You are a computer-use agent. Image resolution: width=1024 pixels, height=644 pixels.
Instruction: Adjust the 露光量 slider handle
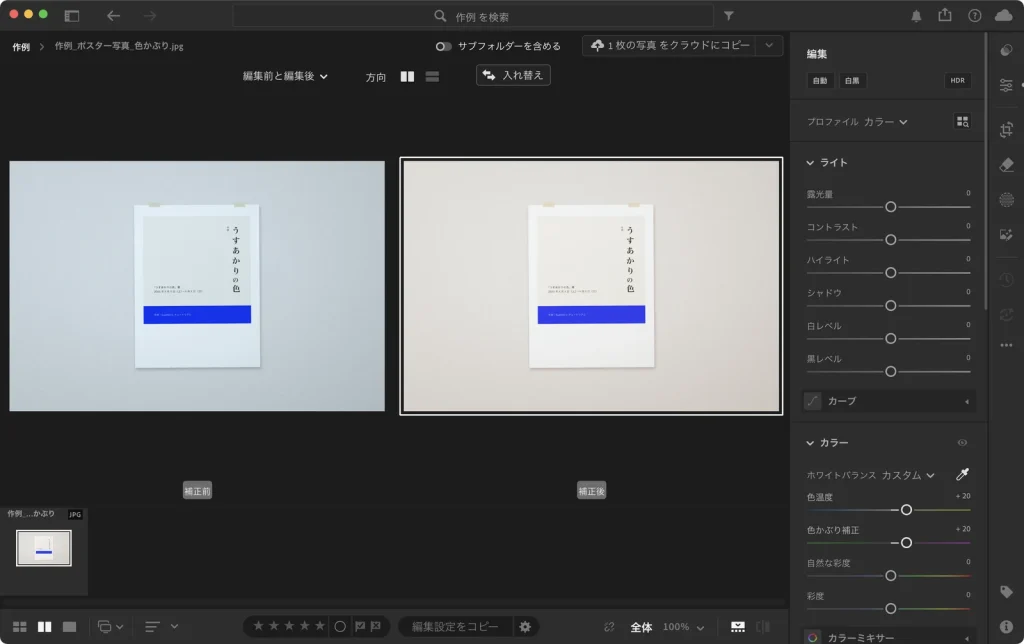click(x=890, y=207)
